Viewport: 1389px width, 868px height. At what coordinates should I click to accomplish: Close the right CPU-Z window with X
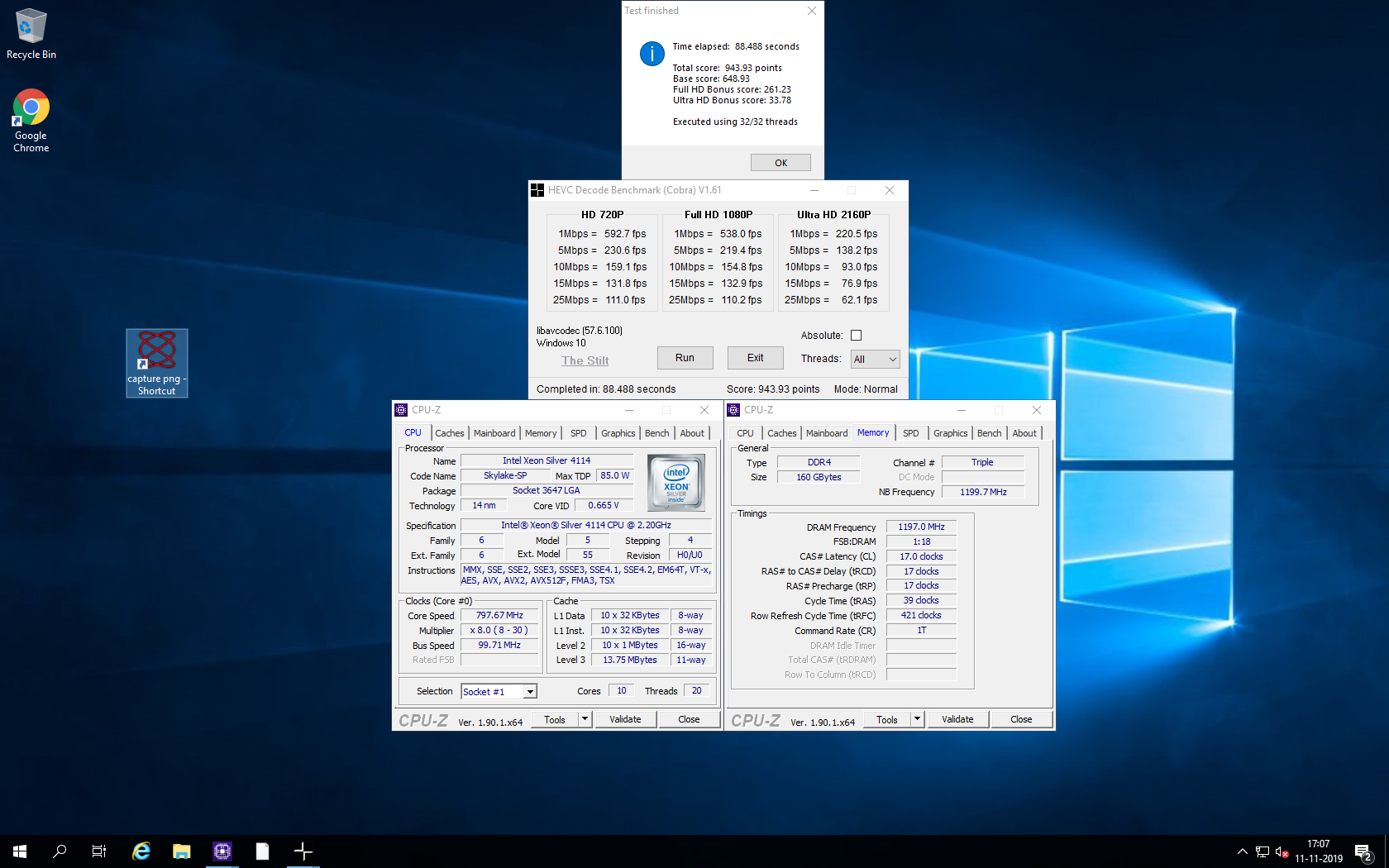click(x=1037, y=410)
